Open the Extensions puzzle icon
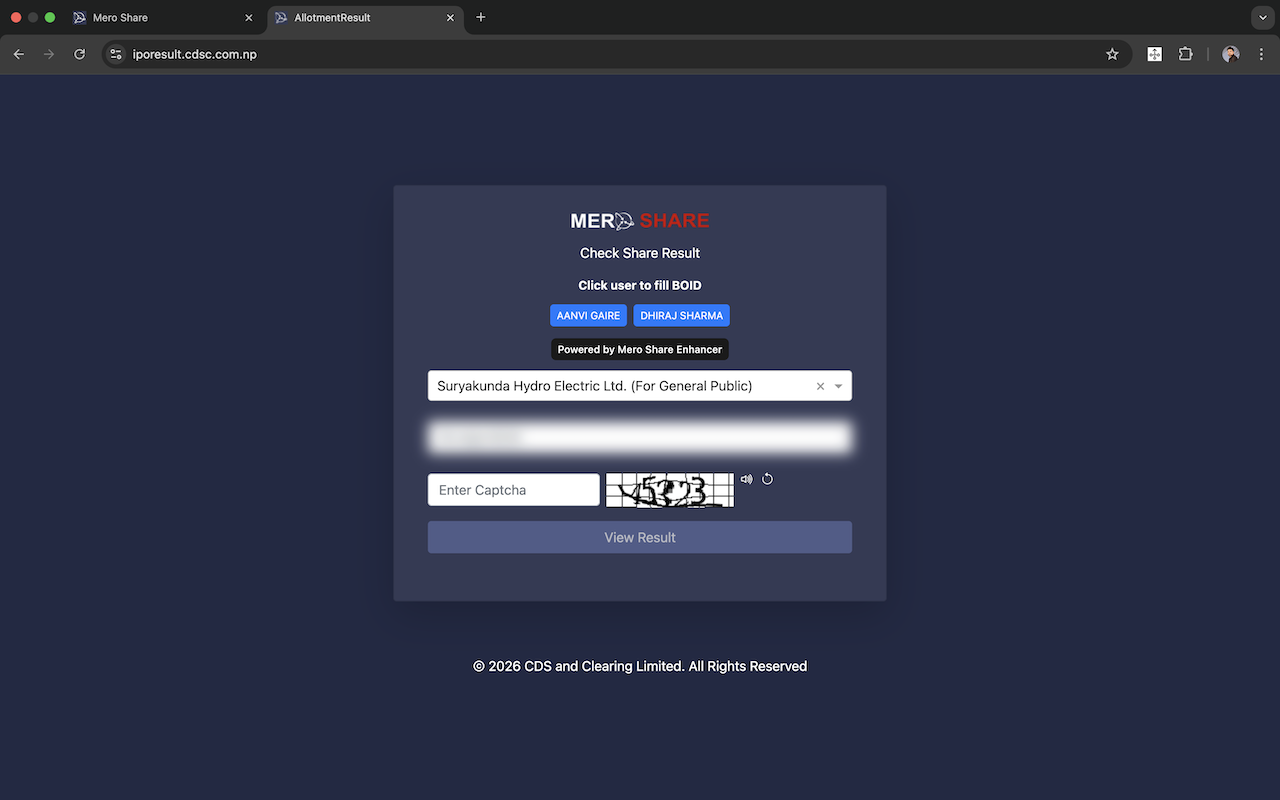The width and height of the screenshot is (1280, 800). (x=1186, y=54)
